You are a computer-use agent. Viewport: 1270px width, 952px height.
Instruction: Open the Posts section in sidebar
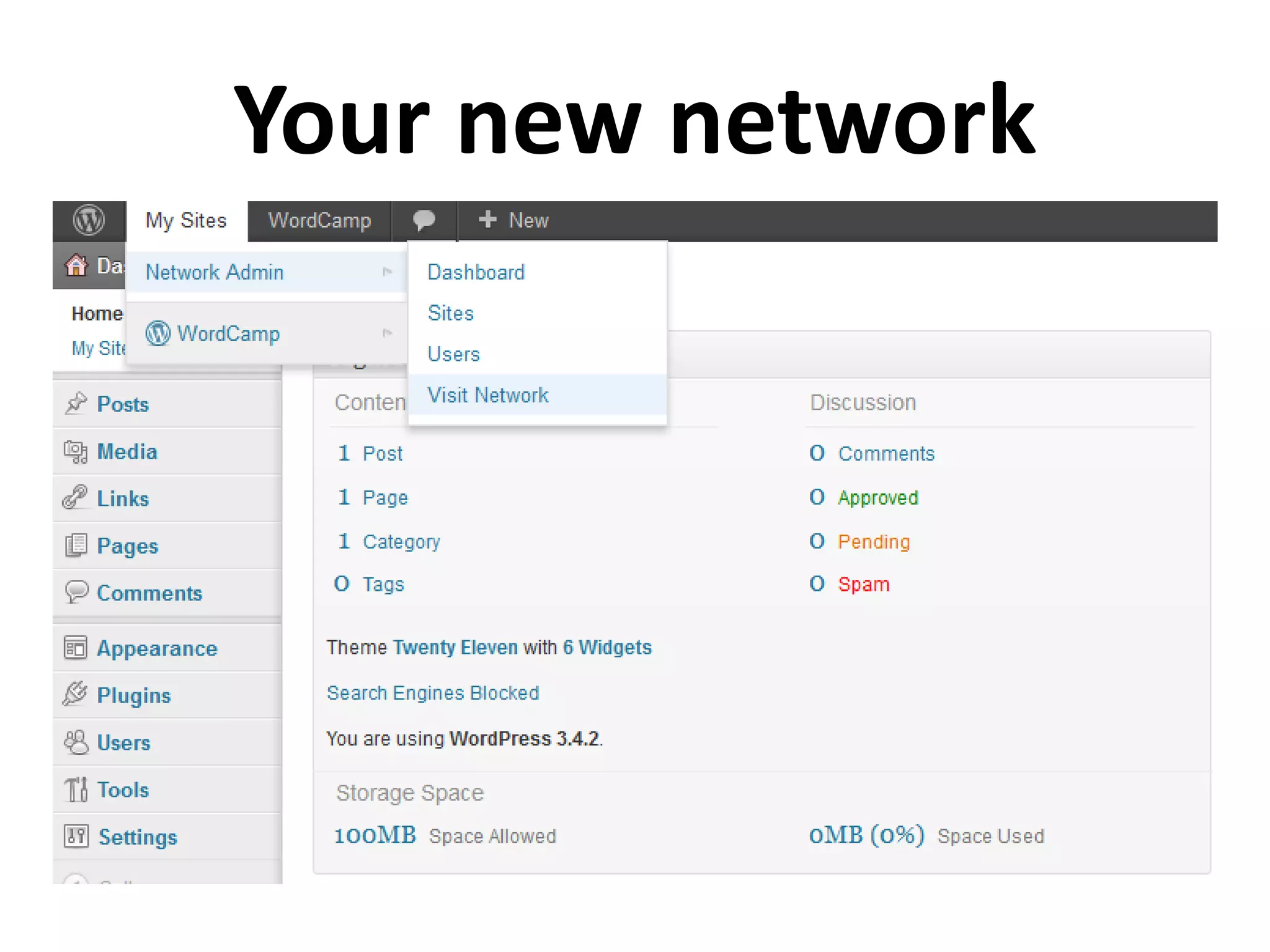[123, 404]
